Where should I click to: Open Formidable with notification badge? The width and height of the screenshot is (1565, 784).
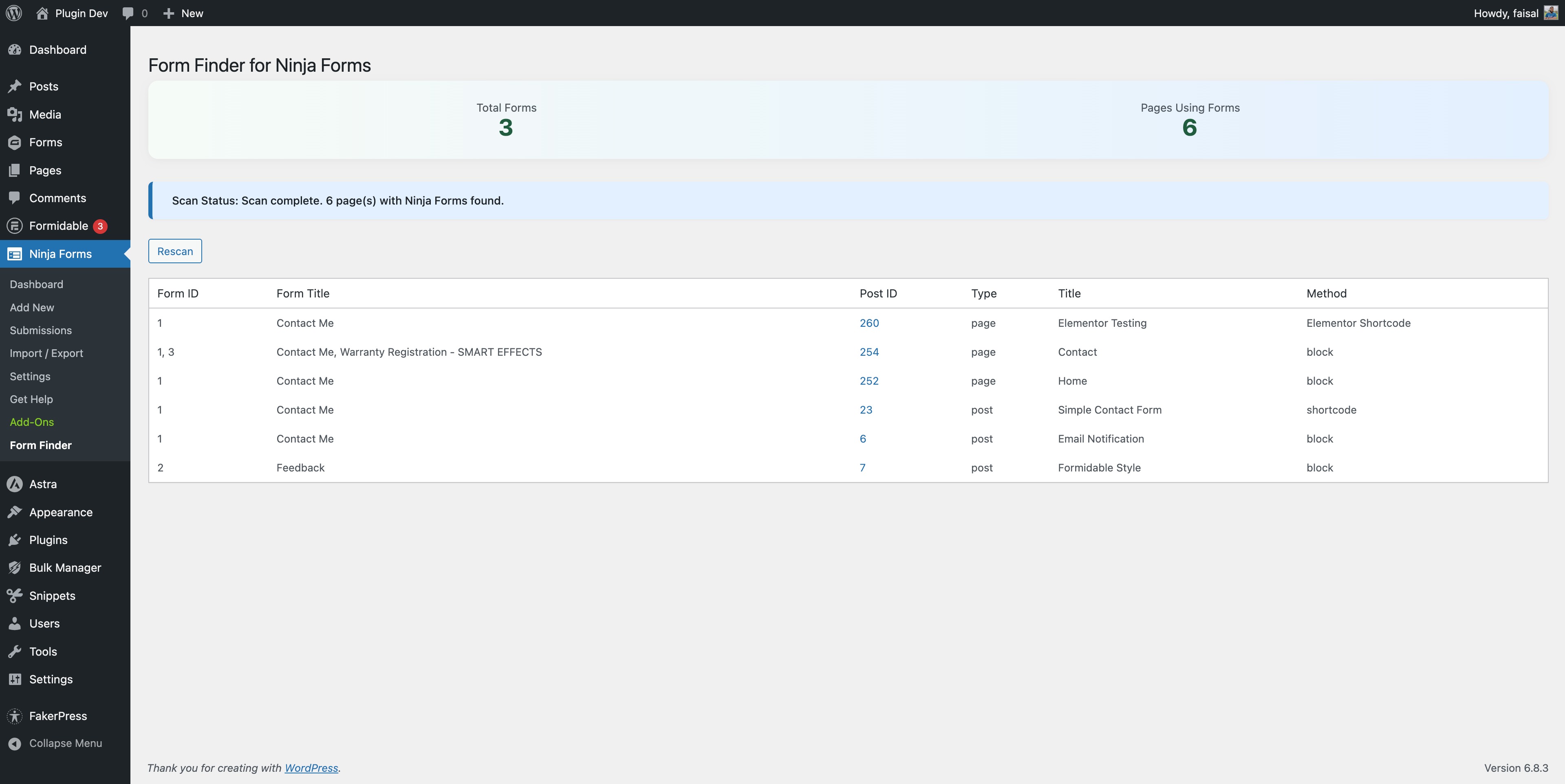[x=58, y=226]
